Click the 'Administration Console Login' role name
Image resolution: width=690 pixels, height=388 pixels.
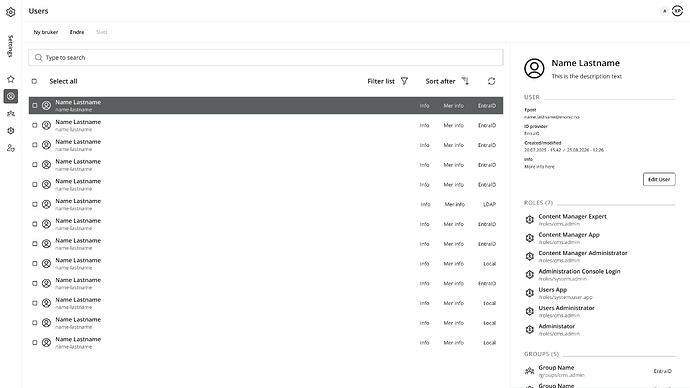click(579, 271)
